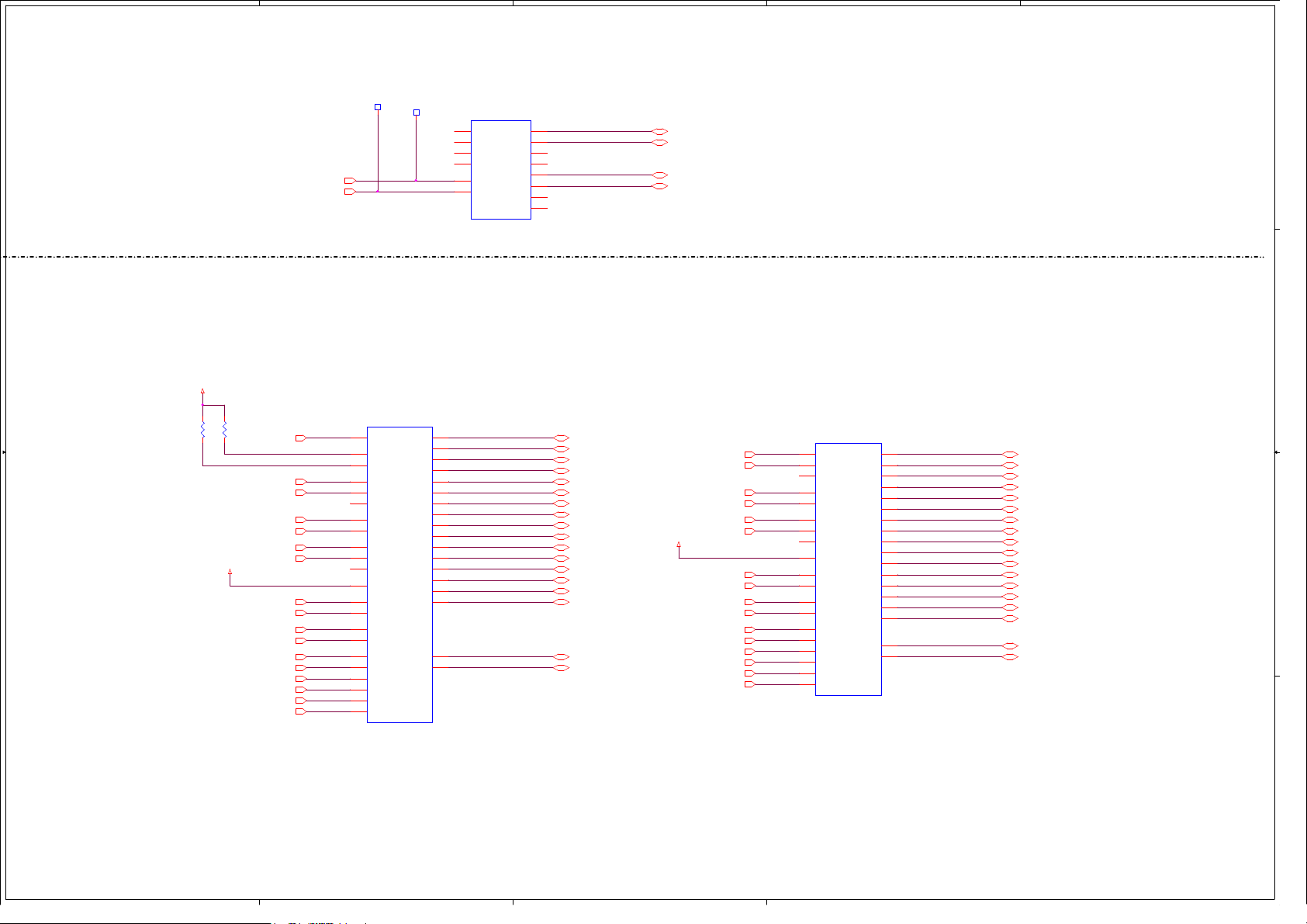Select the bottommost output port of the left block

point(562,668)
